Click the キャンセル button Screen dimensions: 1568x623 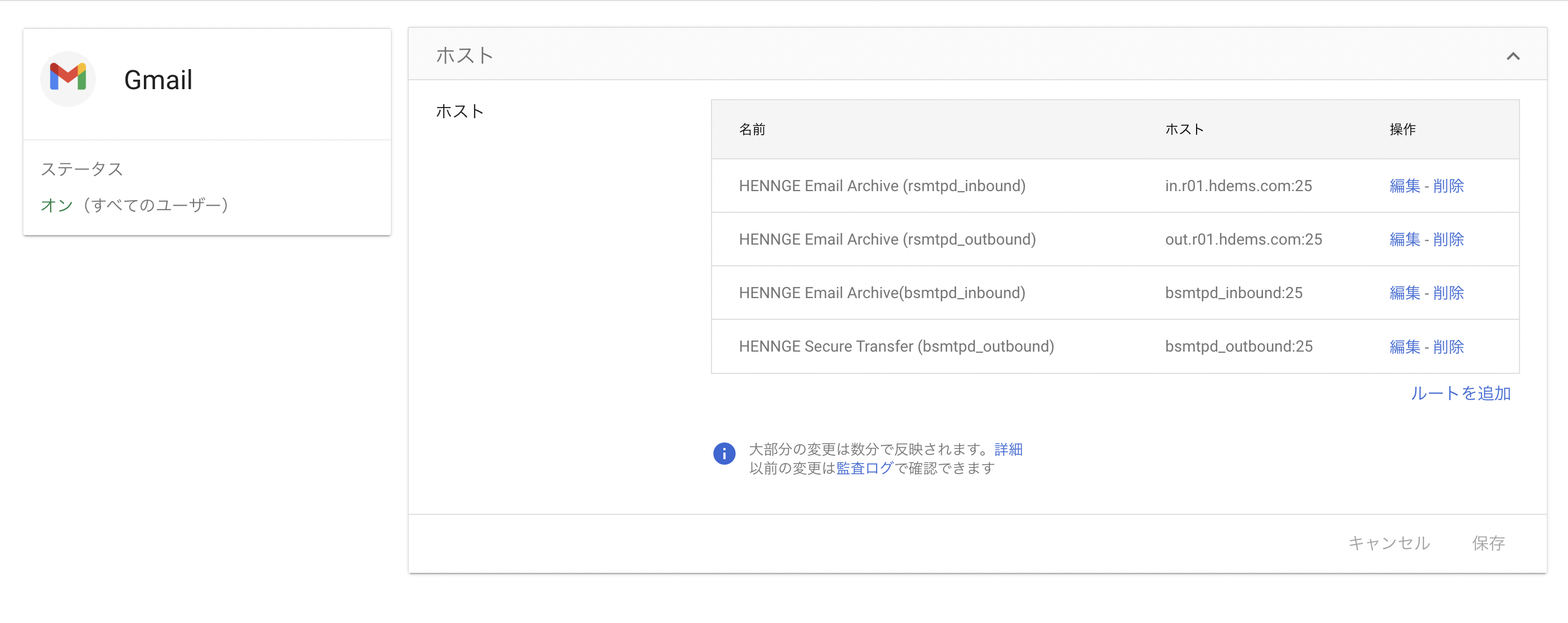[1389, 543]
